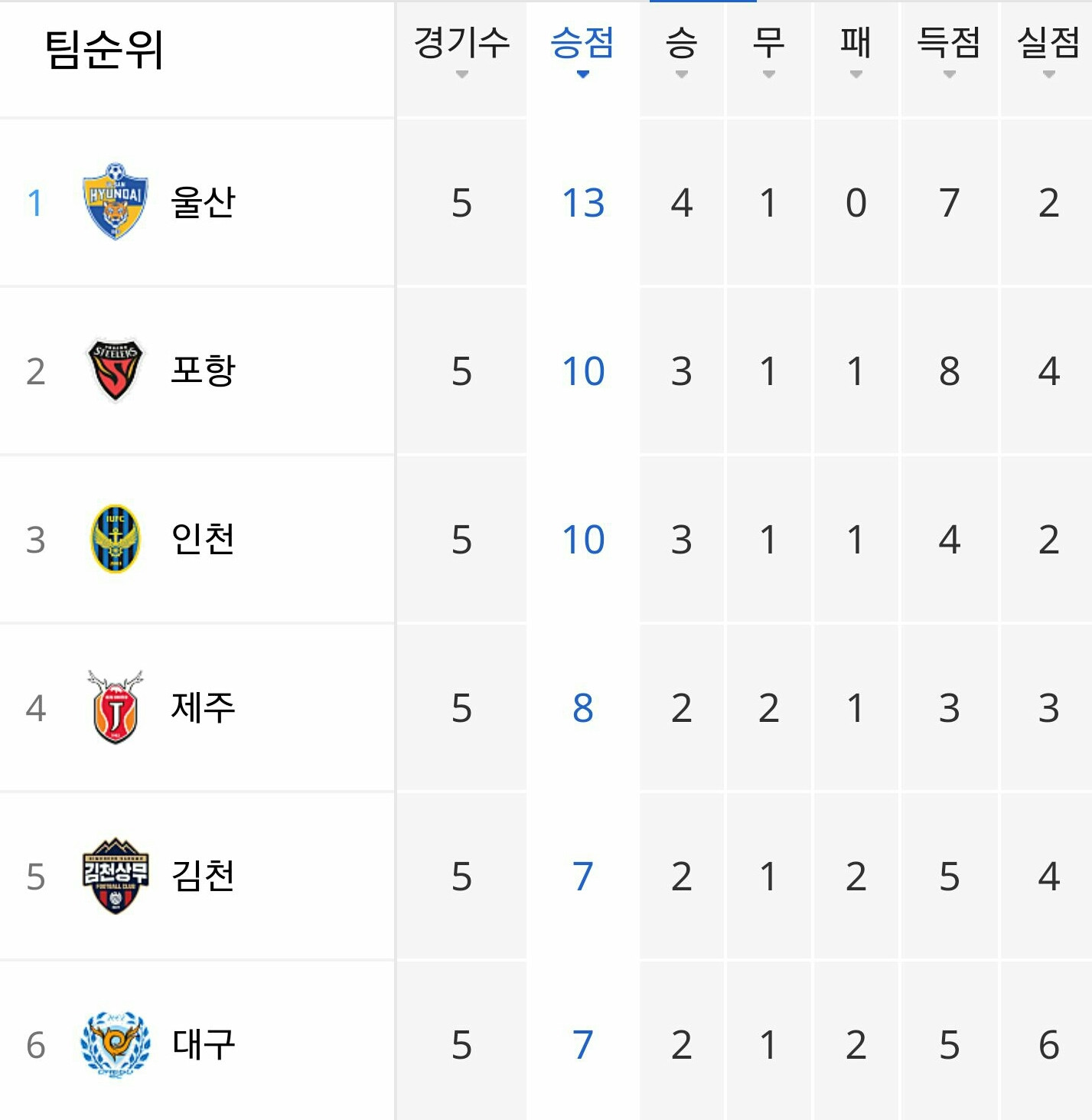Sort by 패 column arrow
Image resolution: width=1092 pixels, height=1120 pixels.
(856, 74)
